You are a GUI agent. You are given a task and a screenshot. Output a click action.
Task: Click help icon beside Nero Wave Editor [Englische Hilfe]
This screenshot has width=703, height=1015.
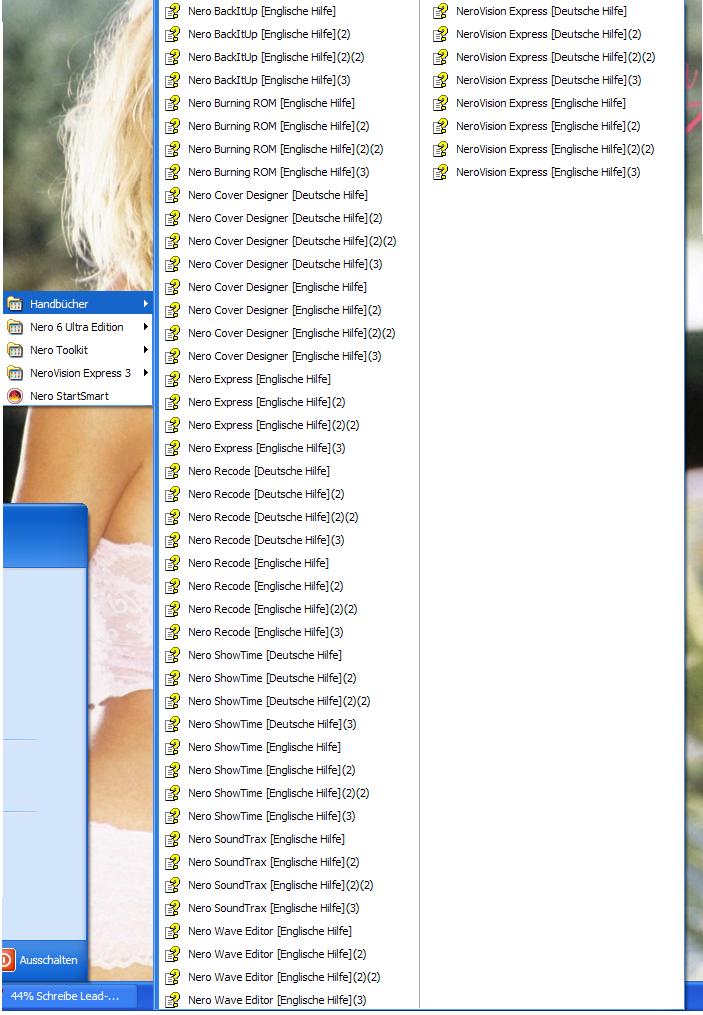[172, 931]
